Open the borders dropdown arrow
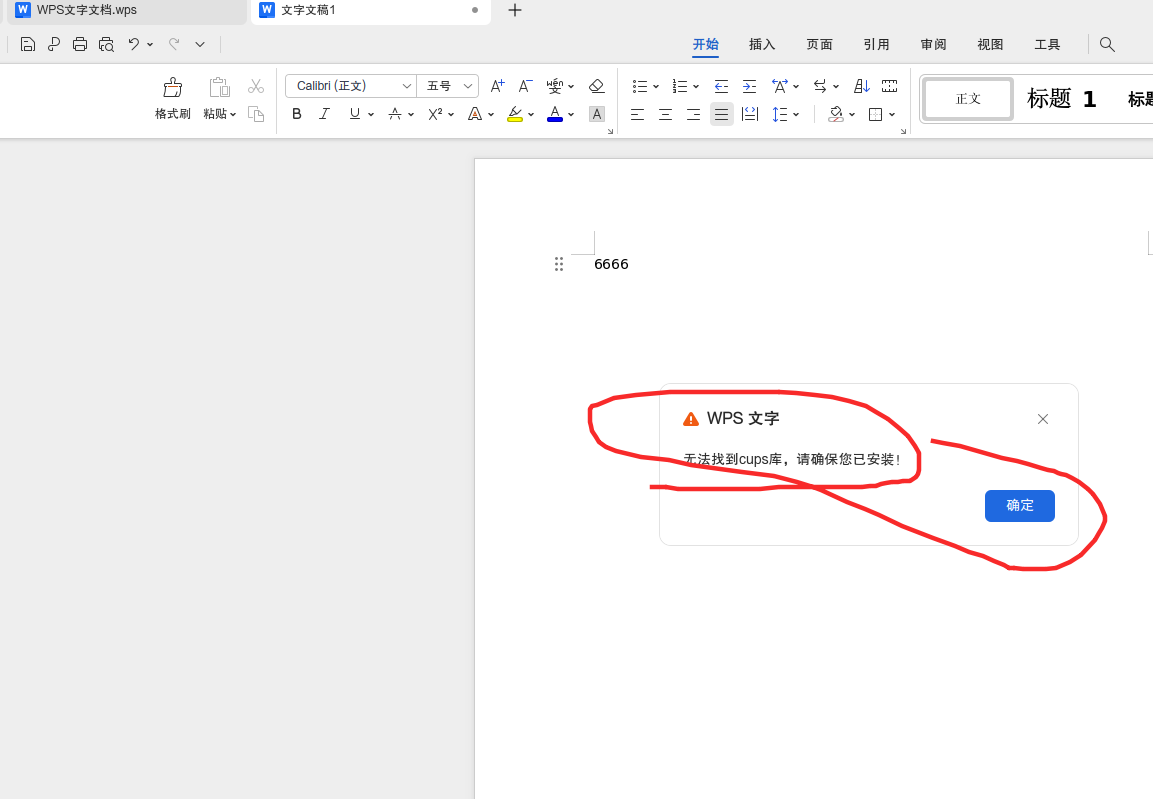The image size is (1153, 799). pos(892,115)
